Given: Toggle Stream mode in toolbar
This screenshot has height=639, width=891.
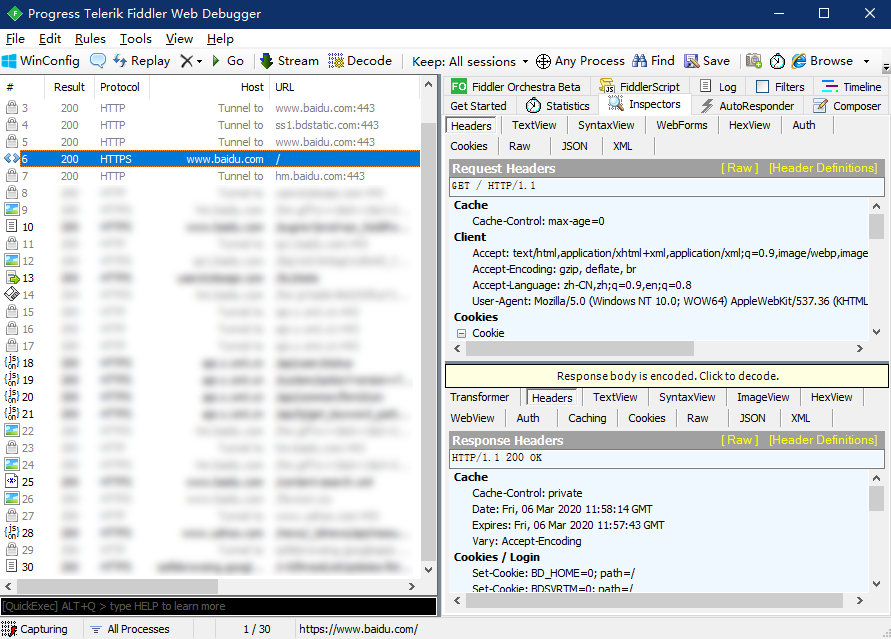Looking at the screenshot, I should [289, 61].
